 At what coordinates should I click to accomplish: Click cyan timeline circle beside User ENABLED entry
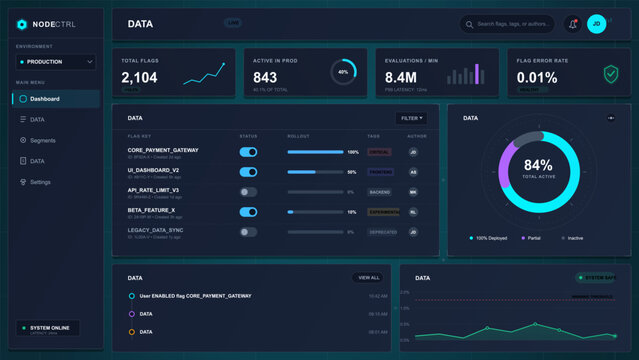(132, 296)
